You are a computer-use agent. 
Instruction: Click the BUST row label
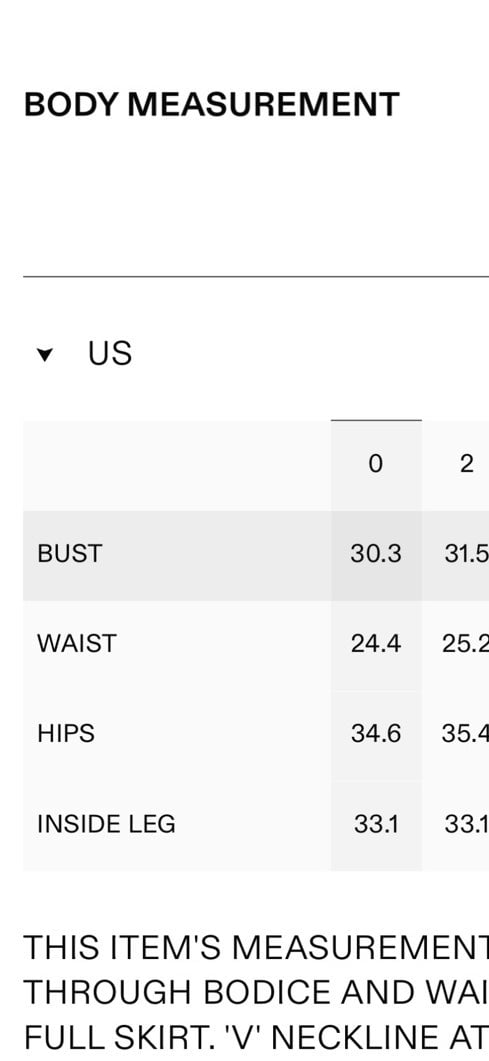pyautogui.click(x=70, y=554)
